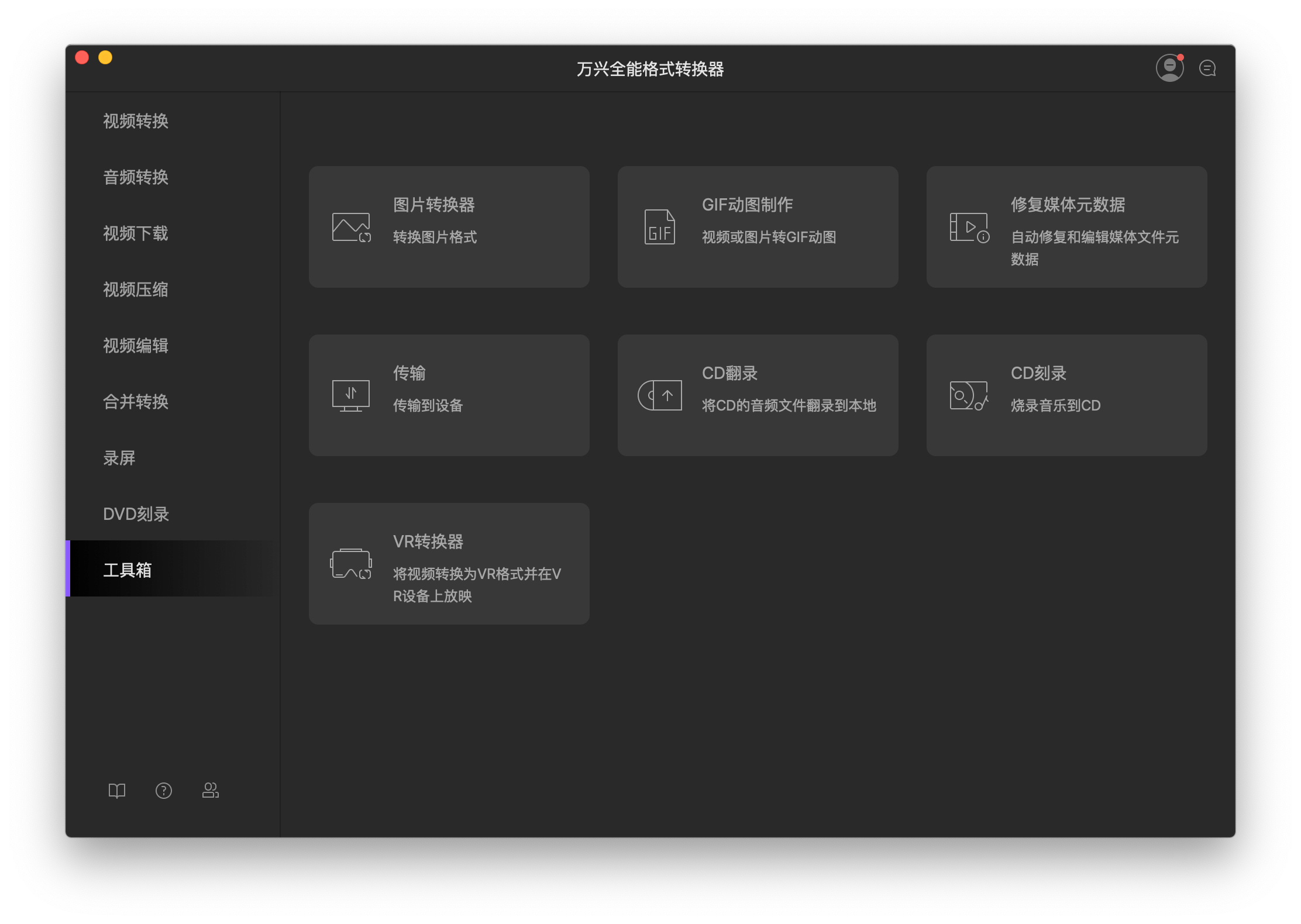The image size is (1301, 924).
Task: Click the CD ripper disc icon
Action: click(660, 395)
